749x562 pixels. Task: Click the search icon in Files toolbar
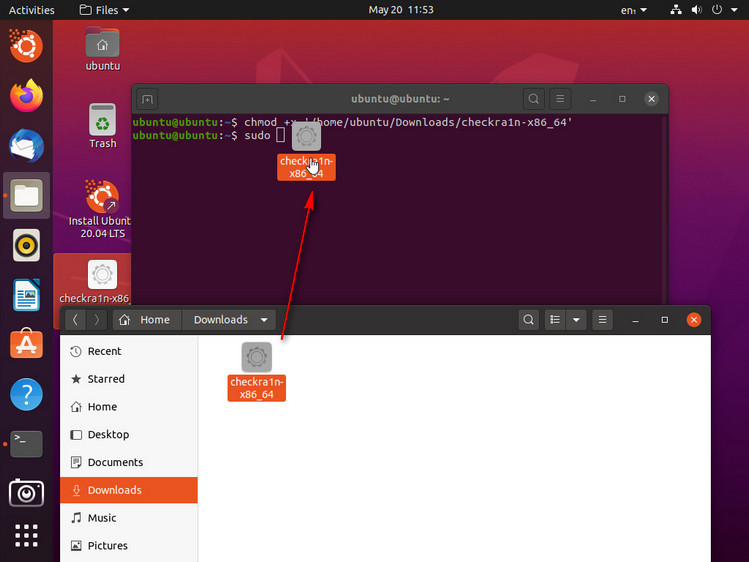[x=528, y=320]
